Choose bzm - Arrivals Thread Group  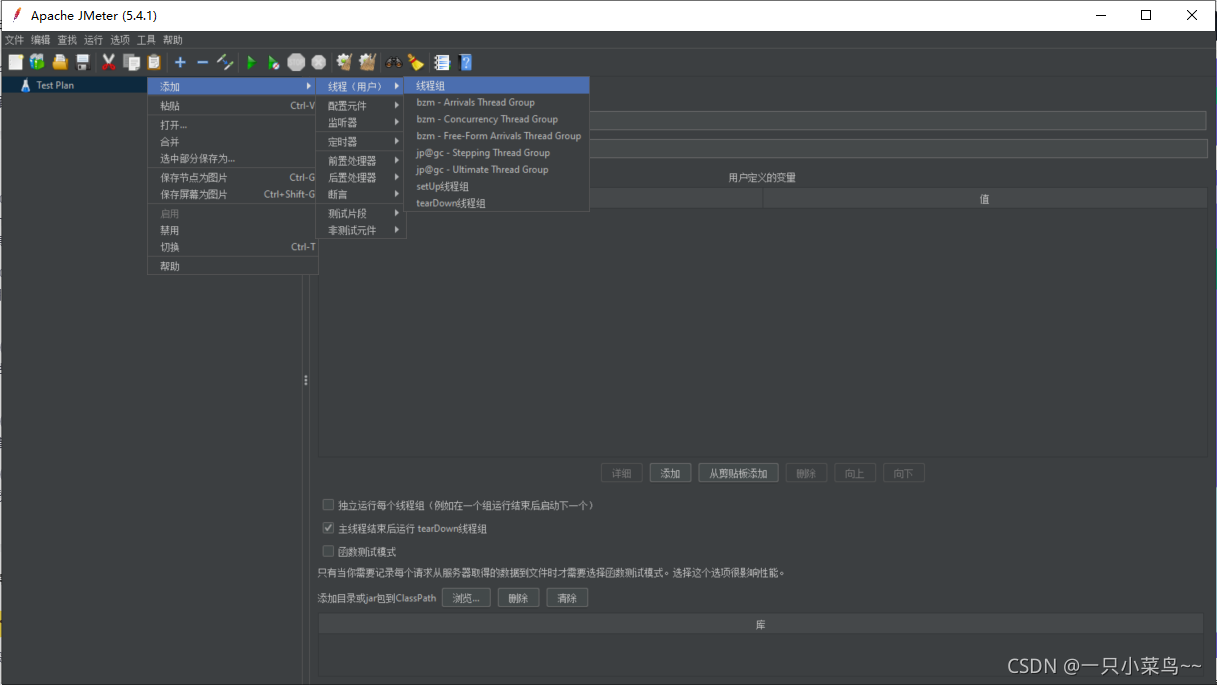pyautogui.click(x=497, y=102)
